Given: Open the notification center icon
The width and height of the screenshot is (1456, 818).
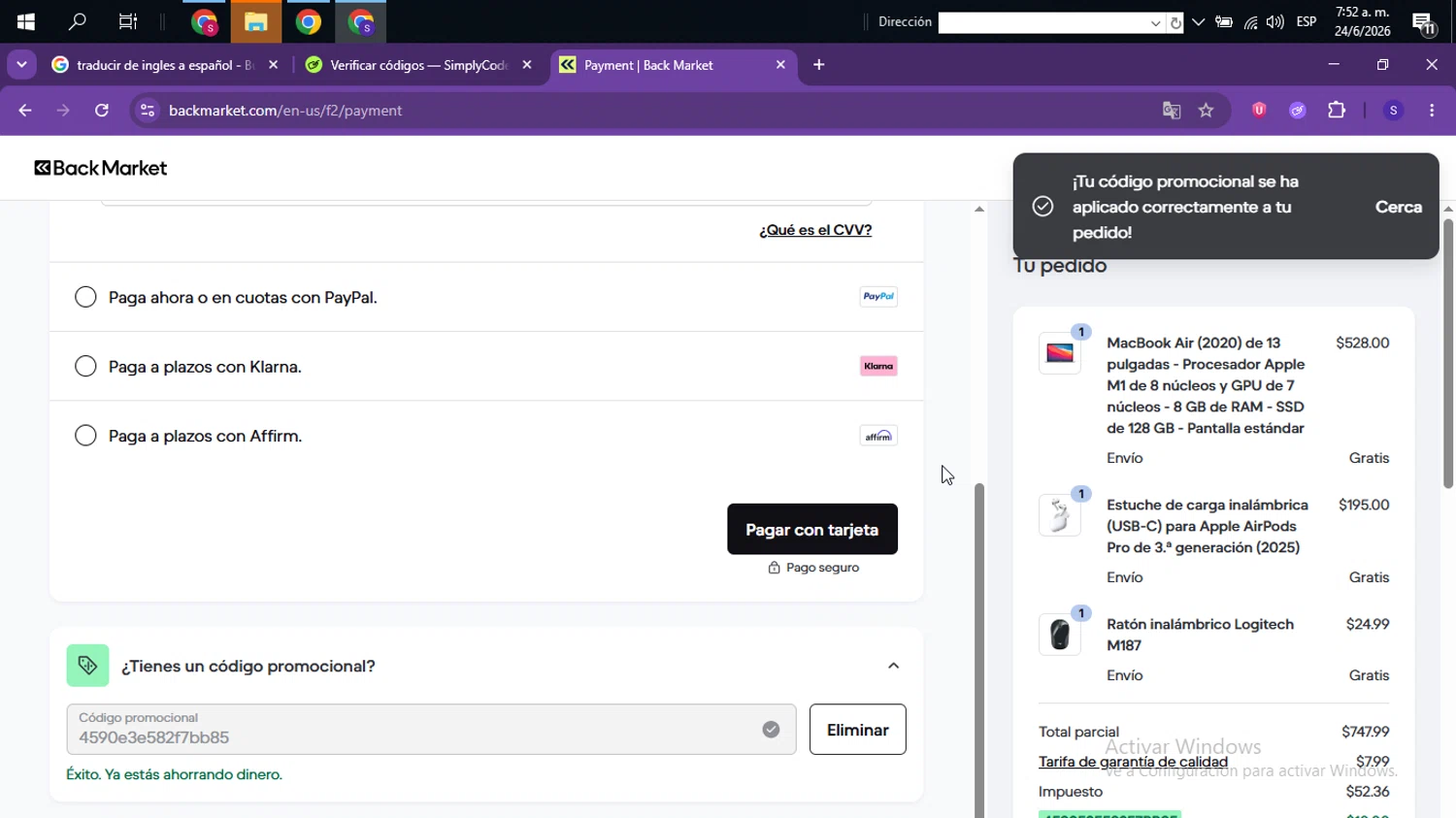Looking at the screenshot, I should click(1424, 22).
